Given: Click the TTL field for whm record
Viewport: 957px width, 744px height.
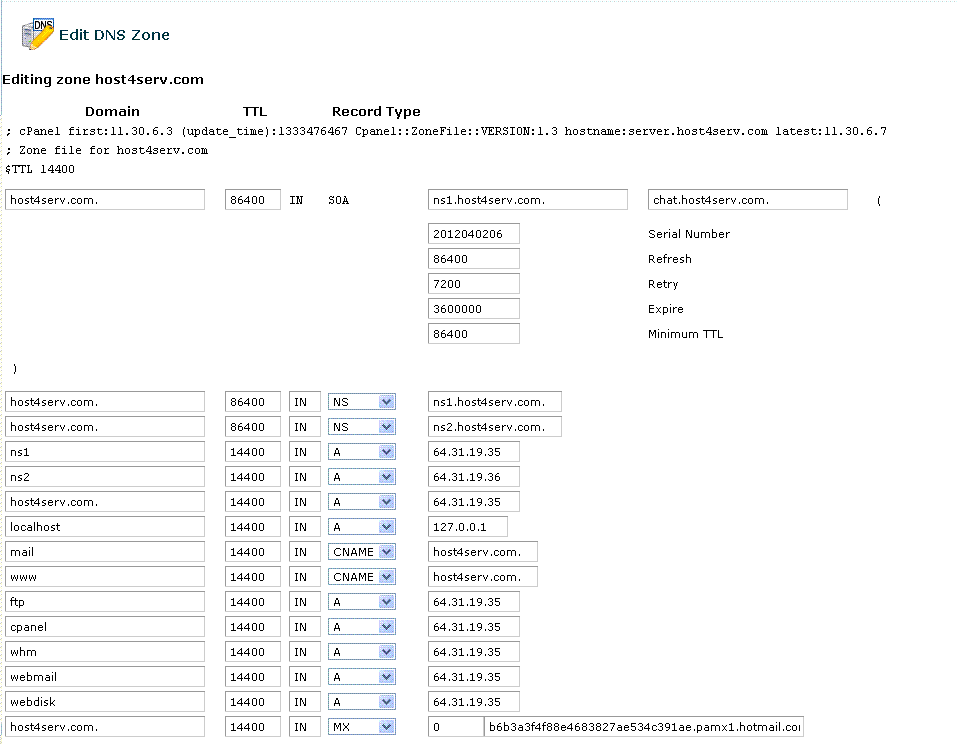Looking at the screenshot, I should click(253, 652).
